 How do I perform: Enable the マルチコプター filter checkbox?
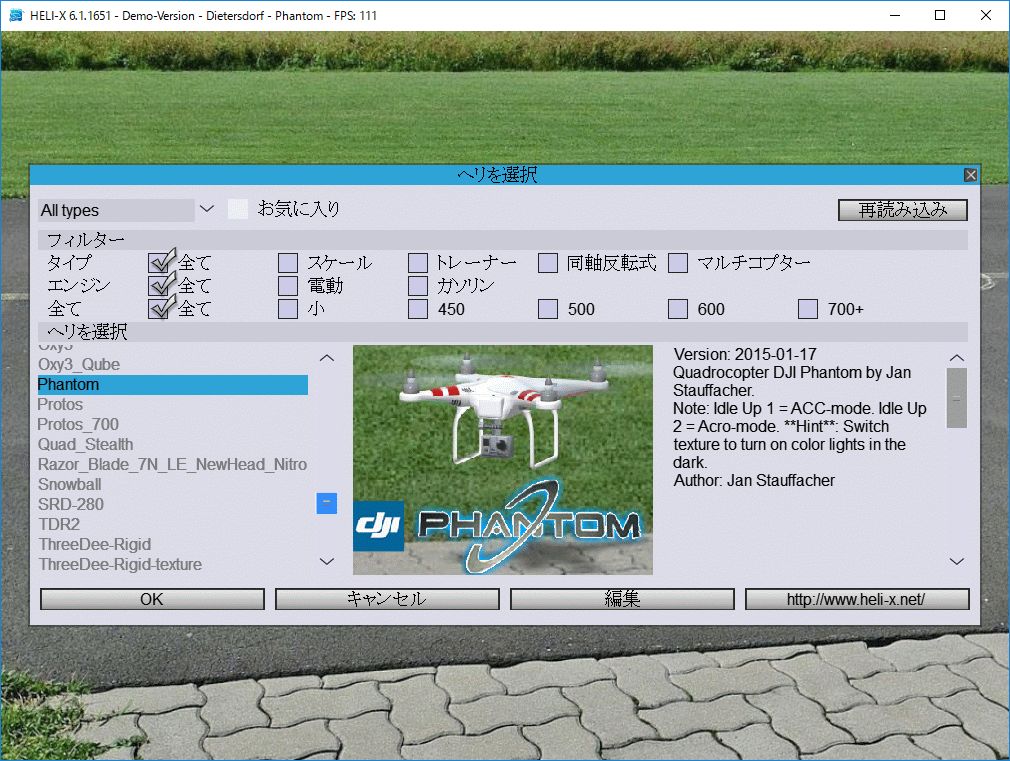pos(678,263)
